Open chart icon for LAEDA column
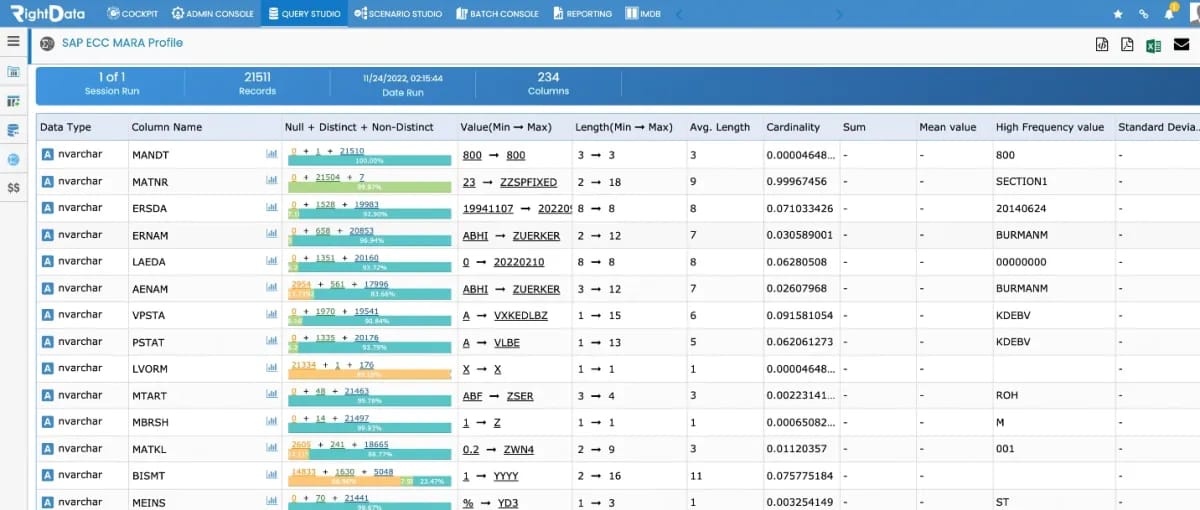 click(271, 261)
